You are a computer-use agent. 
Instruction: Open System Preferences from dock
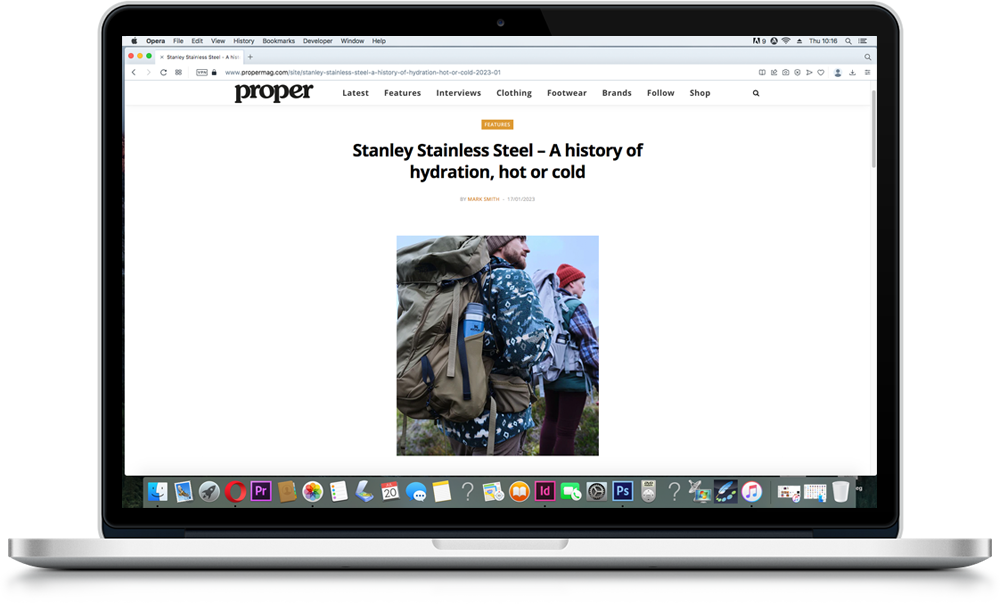(597, 492)
